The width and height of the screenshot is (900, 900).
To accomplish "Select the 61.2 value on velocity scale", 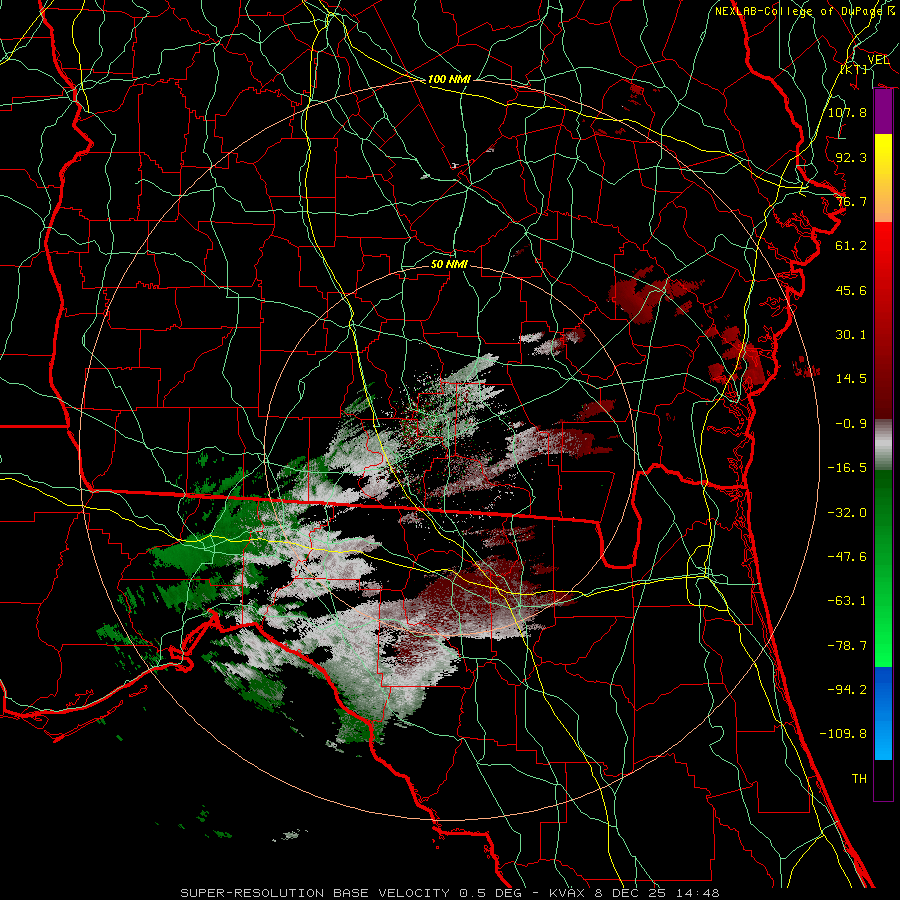I will [x=851, y=246].
